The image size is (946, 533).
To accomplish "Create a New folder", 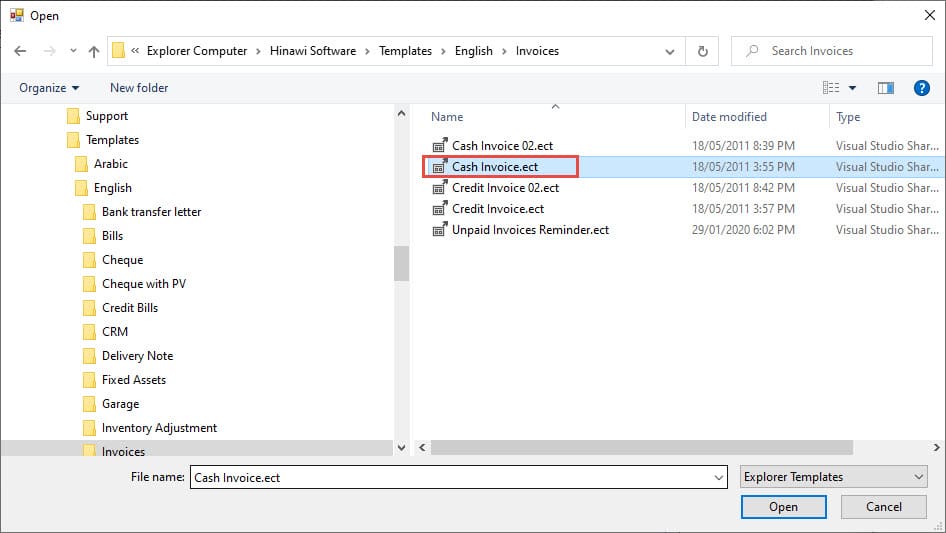I will [139, 88].
